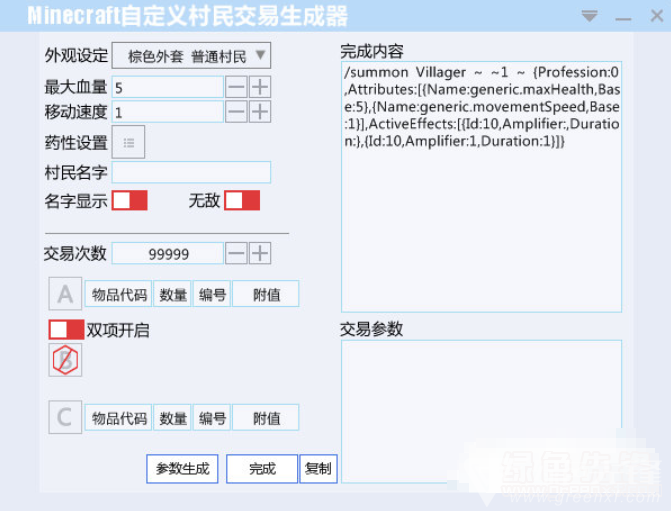This screenshot has width=671, height=511.
Task: Decrease movement speed with minus button
Action: [236, 112]
